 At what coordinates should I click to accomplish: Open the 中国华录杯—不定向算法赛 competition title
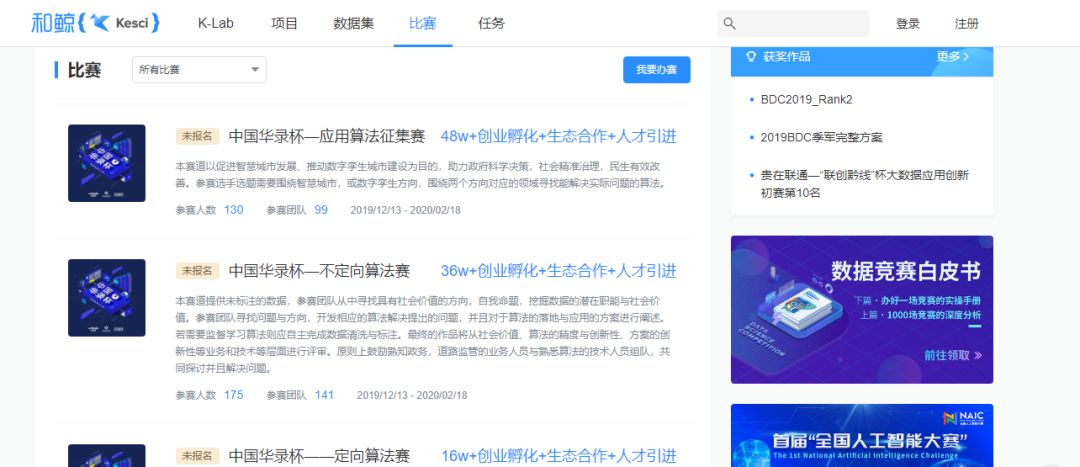[x=319, y=271]
